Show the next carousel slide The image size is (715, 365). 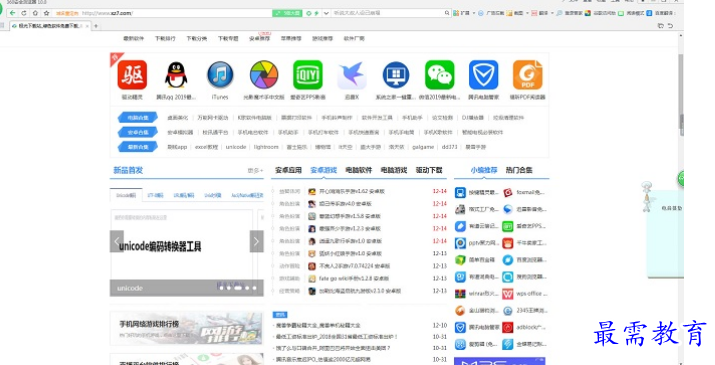[x=257, y=241]
